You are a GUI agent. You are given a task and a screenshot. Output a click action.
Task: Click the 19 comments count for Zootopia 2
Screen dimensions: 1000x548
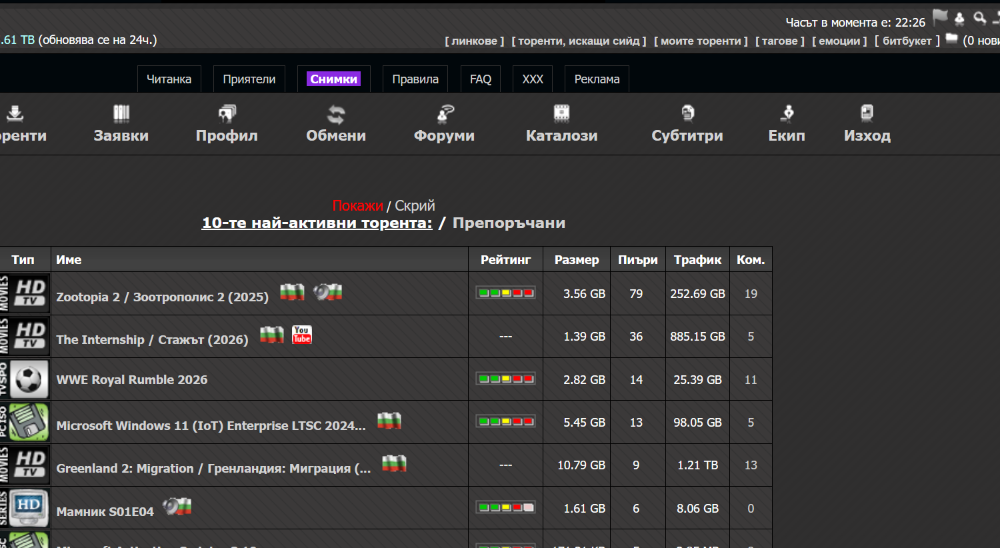pos(751,293)
